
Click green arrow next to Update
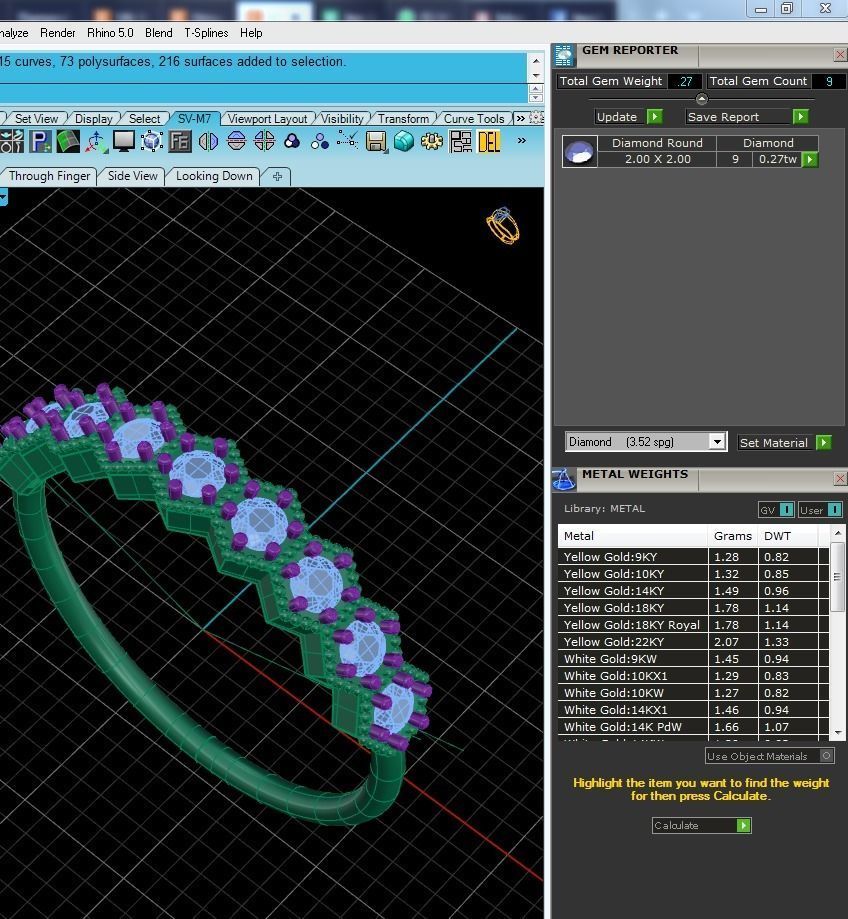654,117
